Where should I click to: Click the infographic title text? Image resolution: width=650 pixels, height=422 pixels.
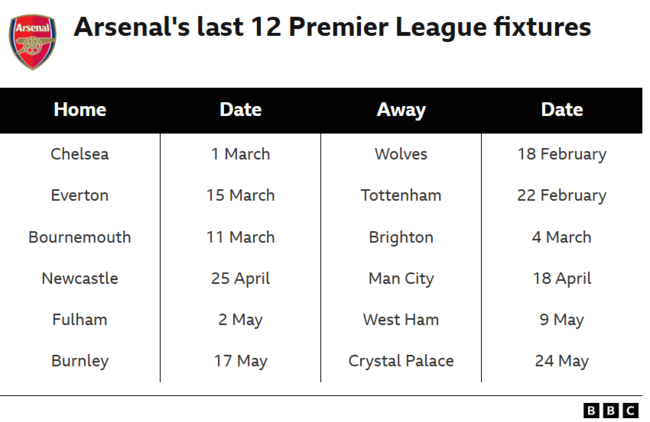332,27
